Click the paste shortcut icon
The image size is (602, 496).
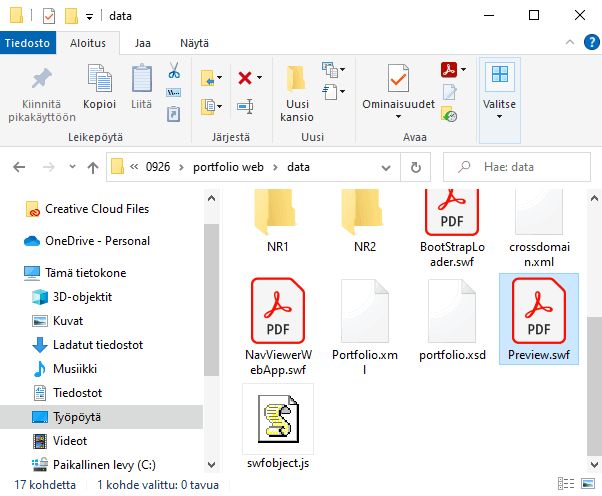tap(174, 114)
